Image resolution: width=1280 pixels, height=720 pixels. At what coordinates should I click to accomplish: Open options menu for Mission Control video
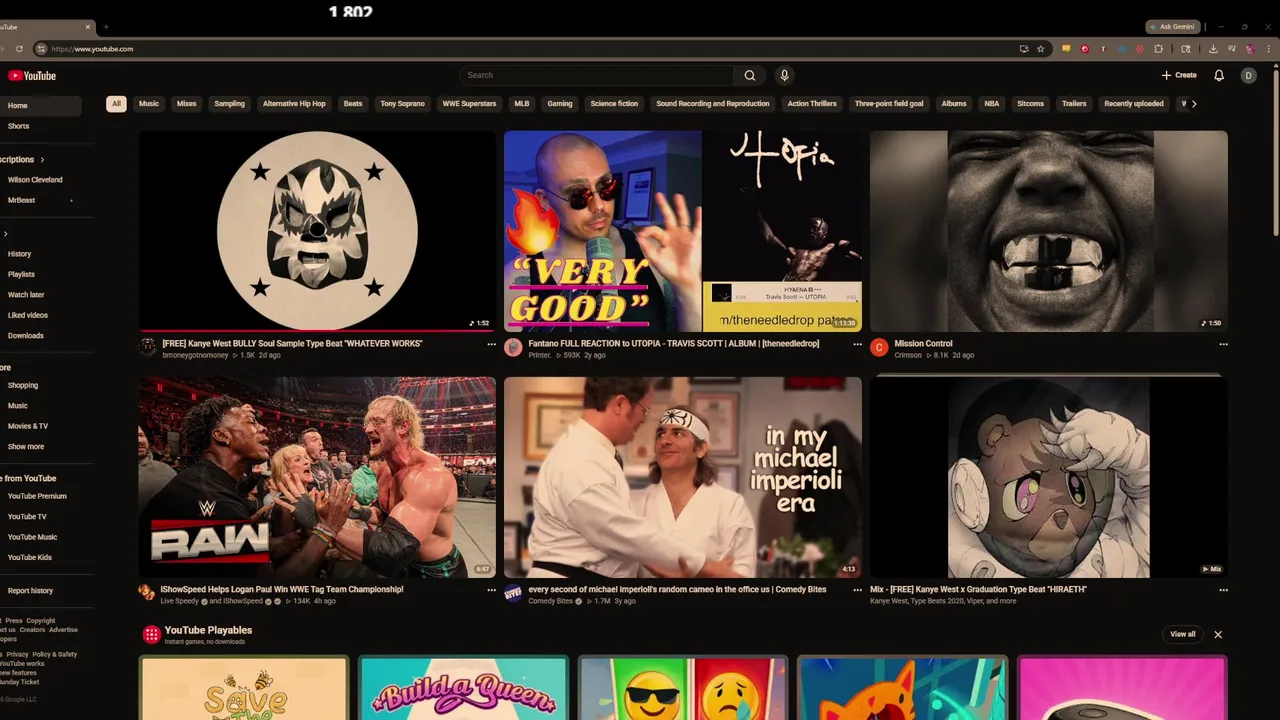[1223, 344]
